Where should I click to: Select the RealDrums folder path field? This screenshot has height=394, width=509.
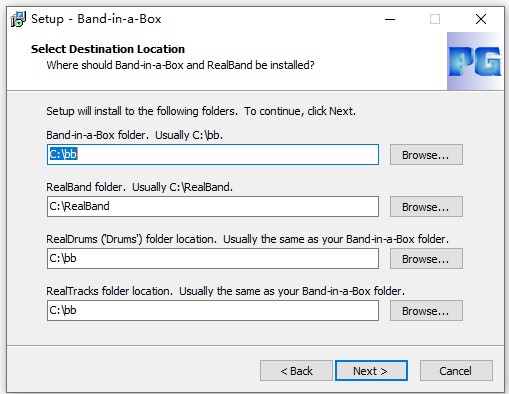tap(213, 258)
